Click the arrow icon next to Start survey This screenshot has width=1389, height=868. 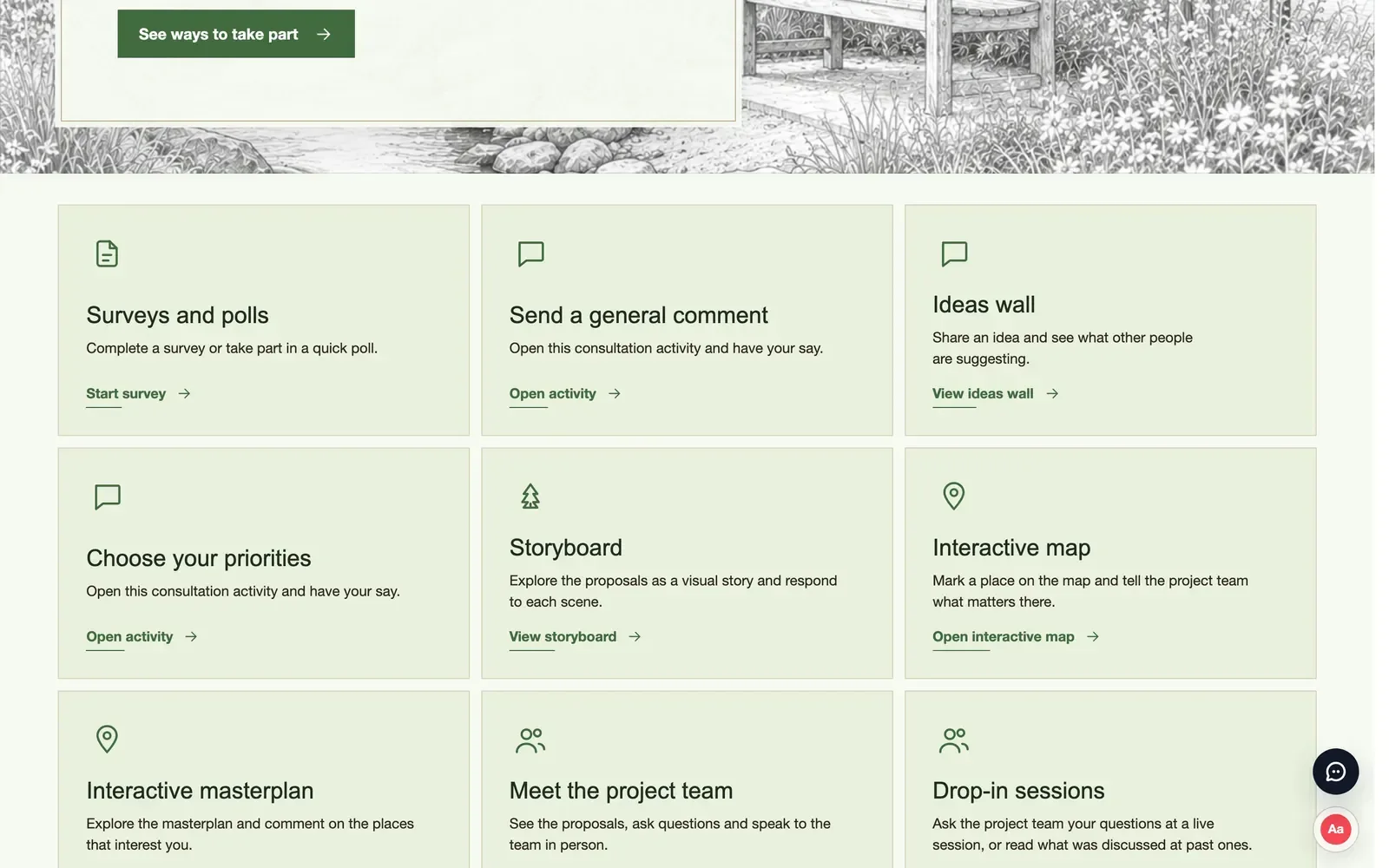[x=184, y=393]
